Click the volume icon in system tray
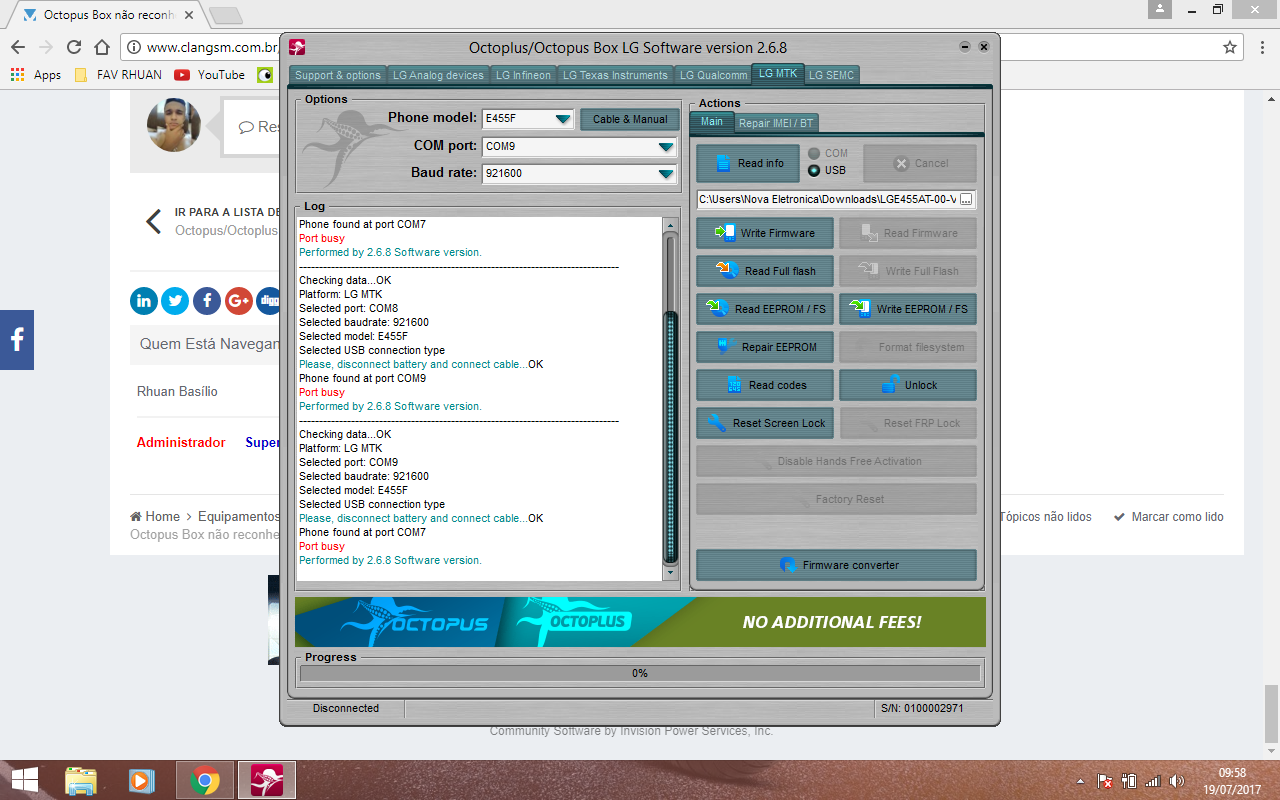 (1176, 781)
